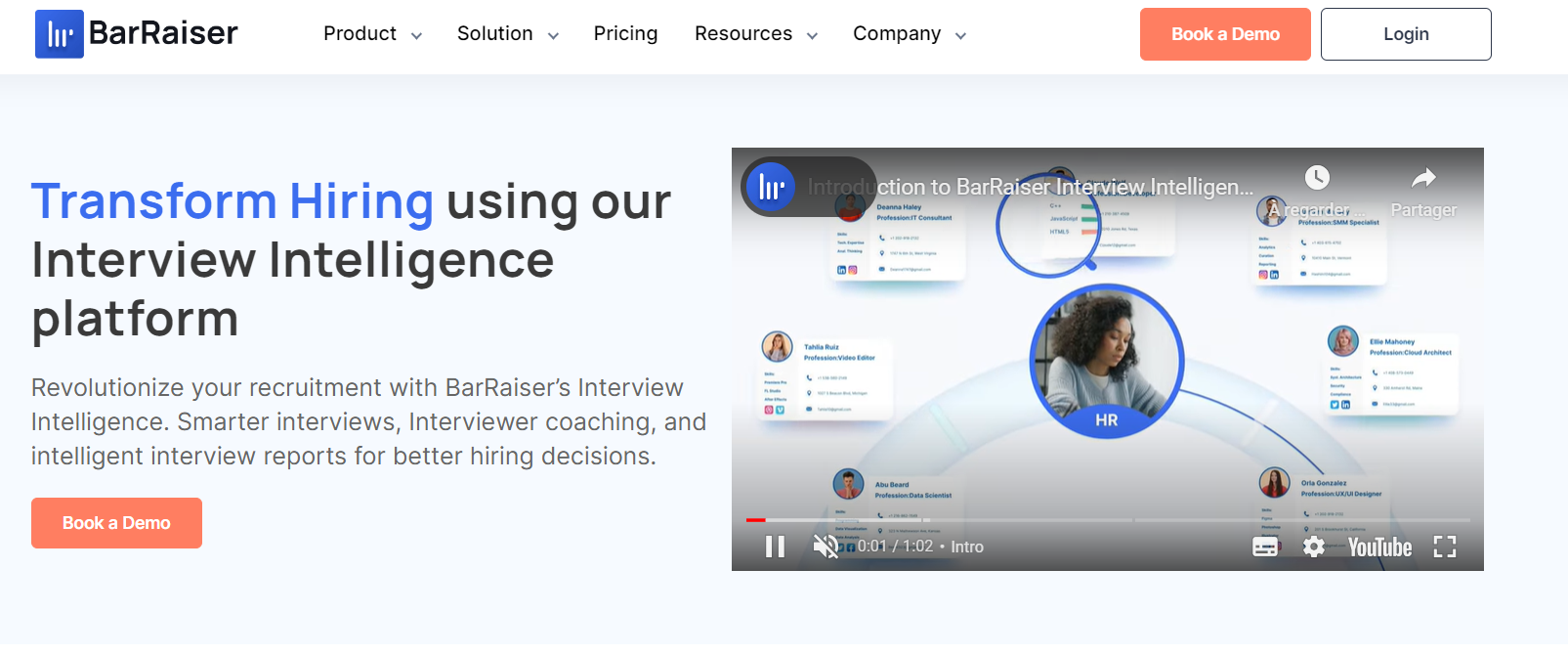Open the Resources dropdown menu
The image size is (1568, 657).
click(755, 34)
